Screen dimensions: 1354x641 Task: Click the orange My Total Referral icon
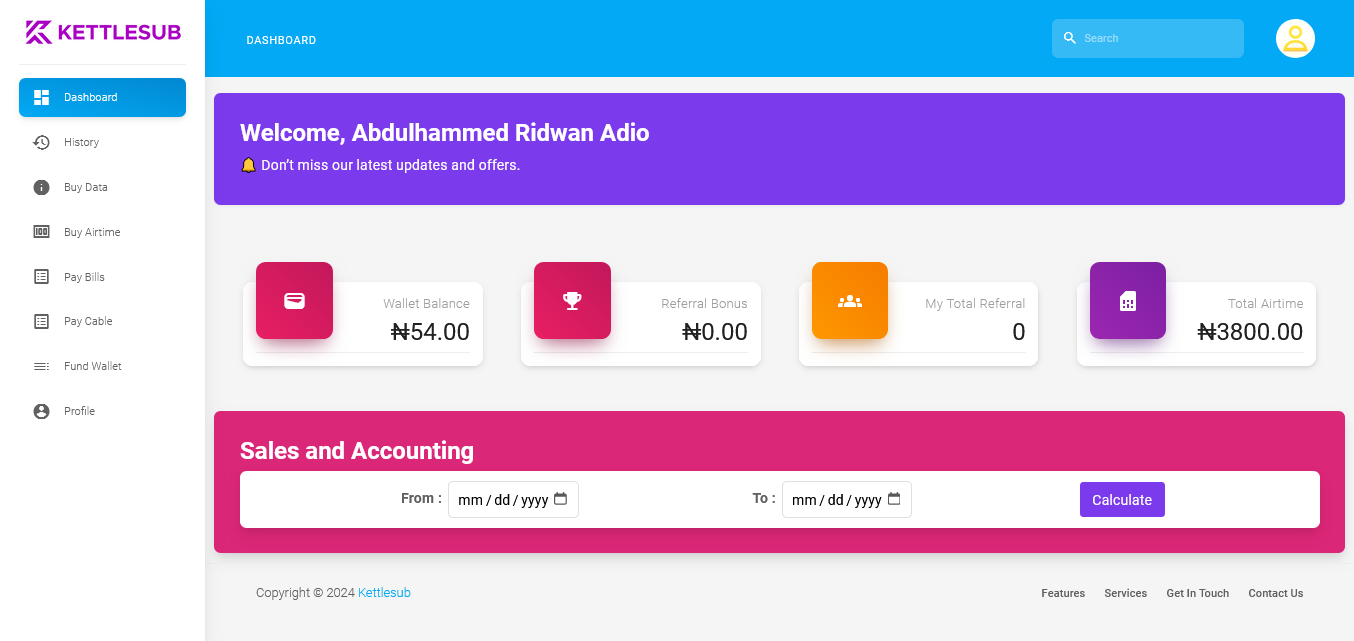[850, 300]
